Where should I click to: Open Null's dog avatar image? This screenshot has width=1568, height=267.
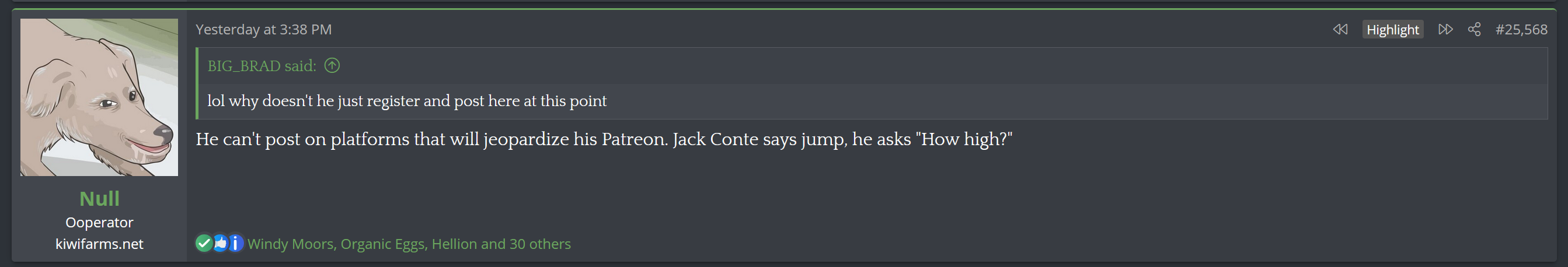(x=99, y=97)
